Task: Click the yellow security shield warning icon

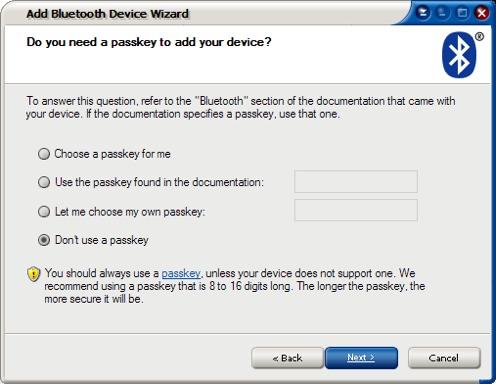Action: [x=33, y=274]
